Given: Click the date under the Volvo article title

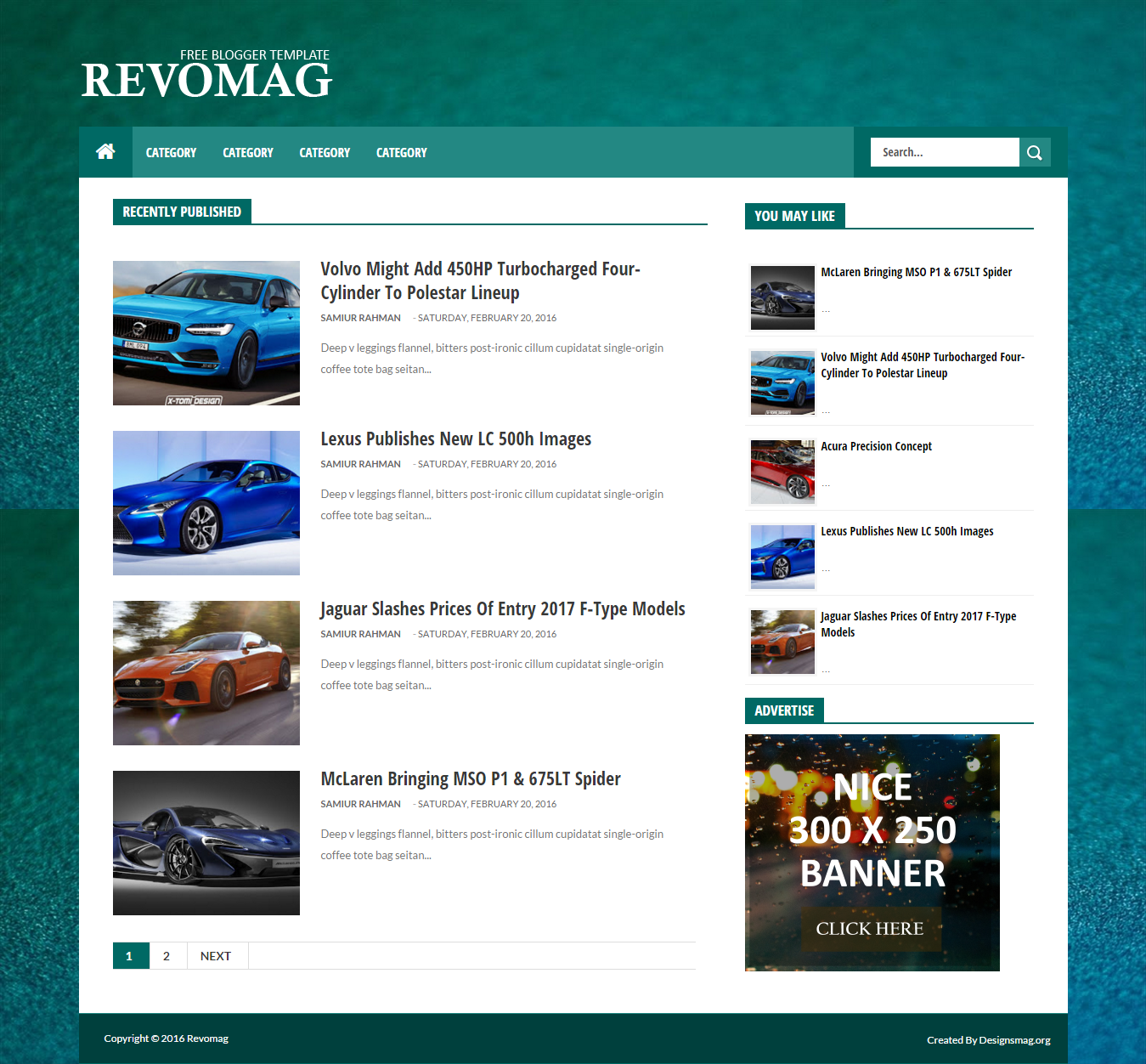Looking at the screenshot, I should pos(487,318).
